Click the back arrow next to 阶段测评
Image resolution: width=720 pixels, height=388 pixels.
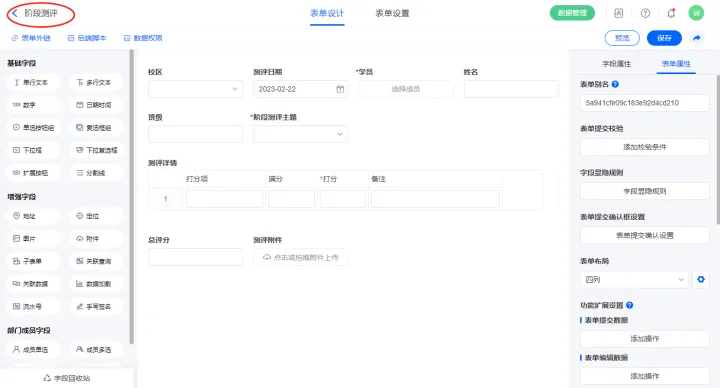15,13
